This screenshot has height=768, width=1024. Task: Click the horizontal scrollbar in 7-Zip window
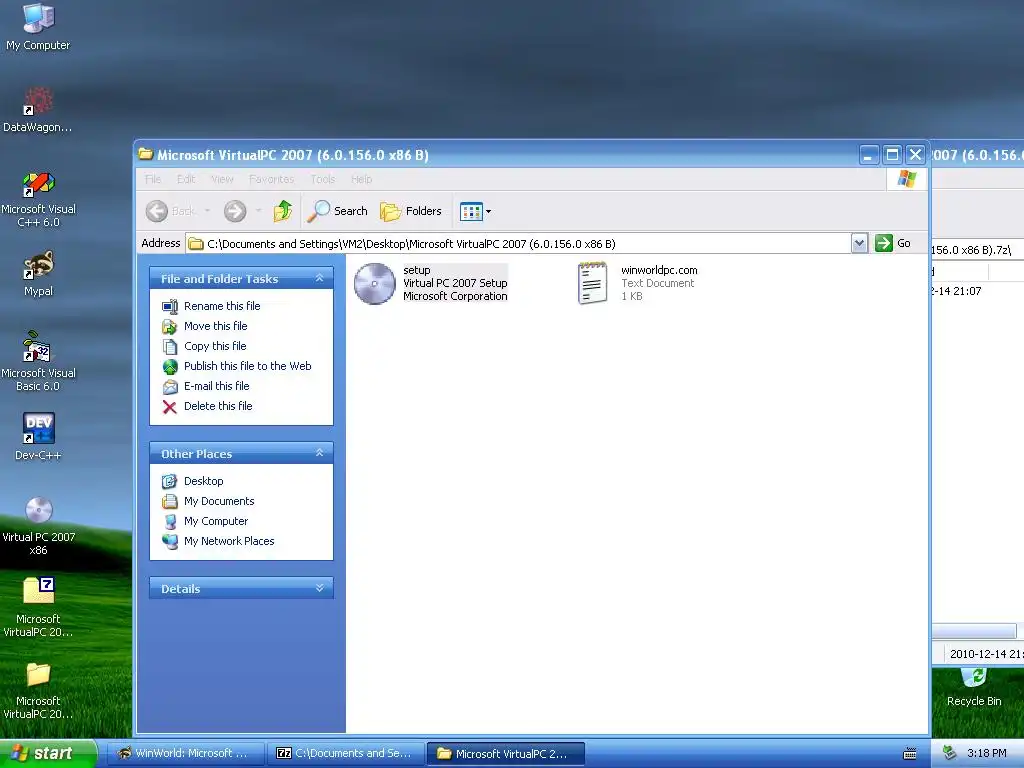(974, 631)
